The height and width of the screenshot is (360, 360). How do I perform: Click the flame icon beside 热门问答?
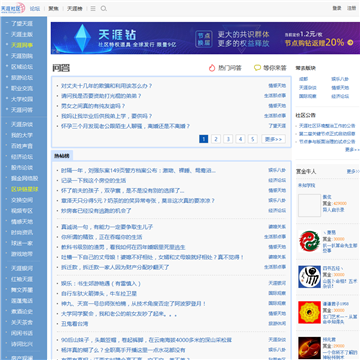[x=212, y=68]
